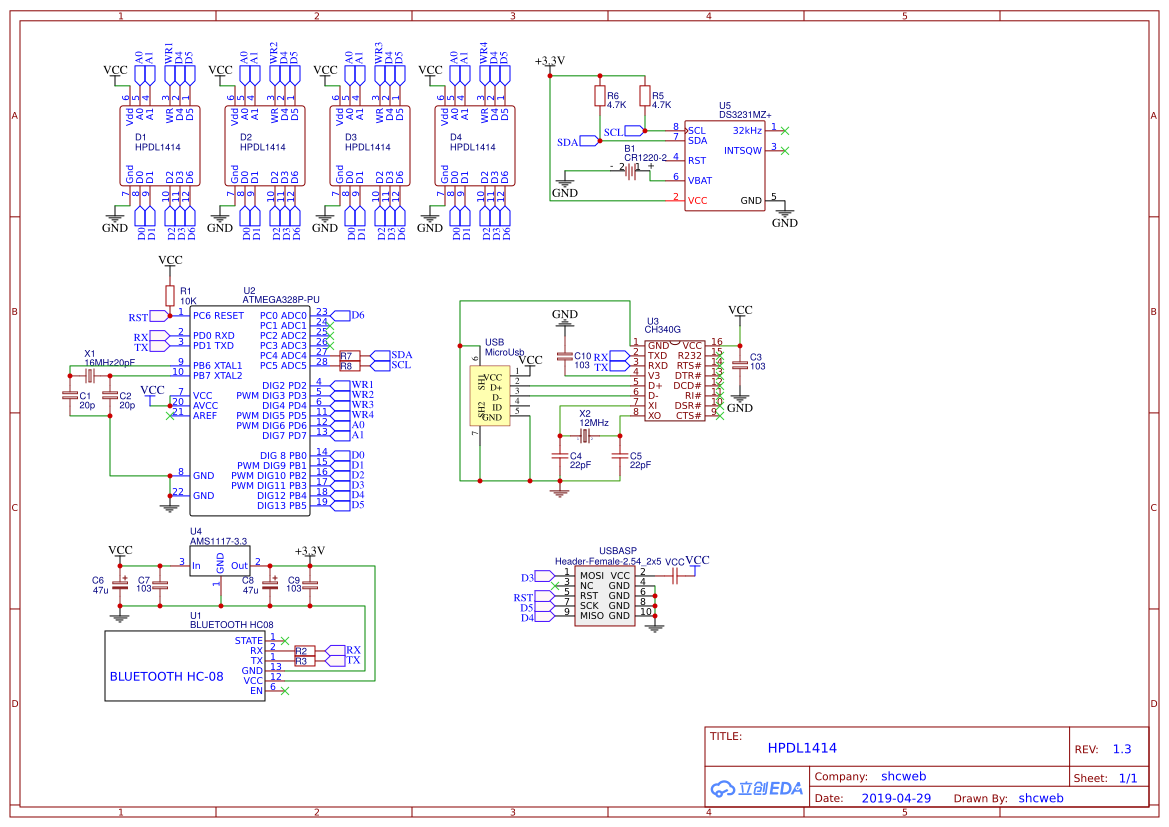The image size is (1169, 827).
Task: Click the EasyEDA logo in the title block
Action: point(757,788)
